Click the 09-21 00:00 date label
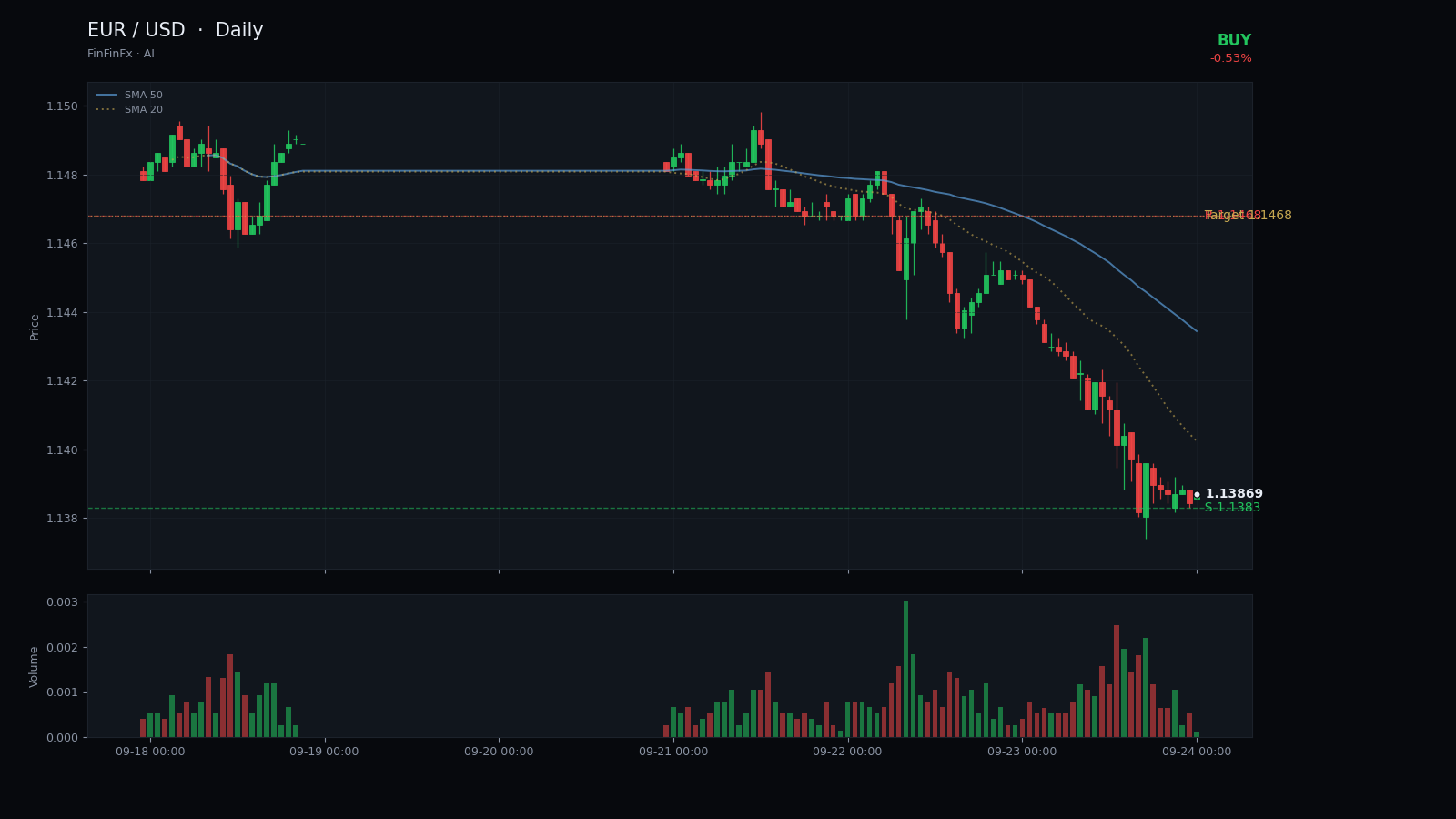 tap(673, 753)
